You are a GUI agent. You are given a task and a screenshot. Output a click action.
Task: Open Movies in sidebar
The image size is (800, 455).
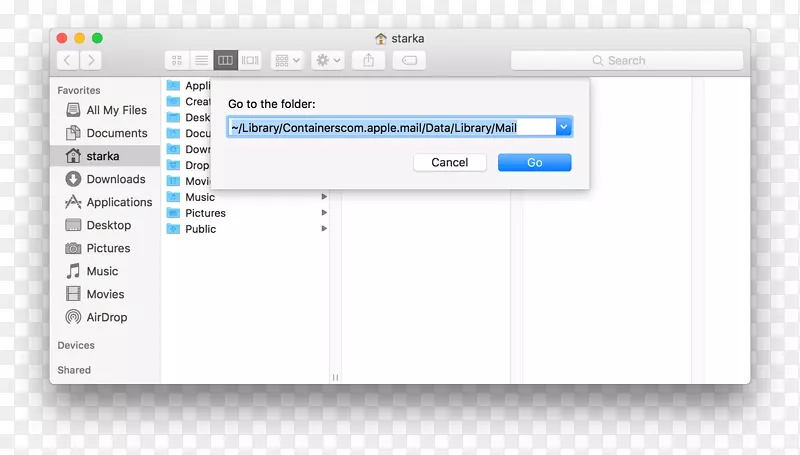click(106, 294)
